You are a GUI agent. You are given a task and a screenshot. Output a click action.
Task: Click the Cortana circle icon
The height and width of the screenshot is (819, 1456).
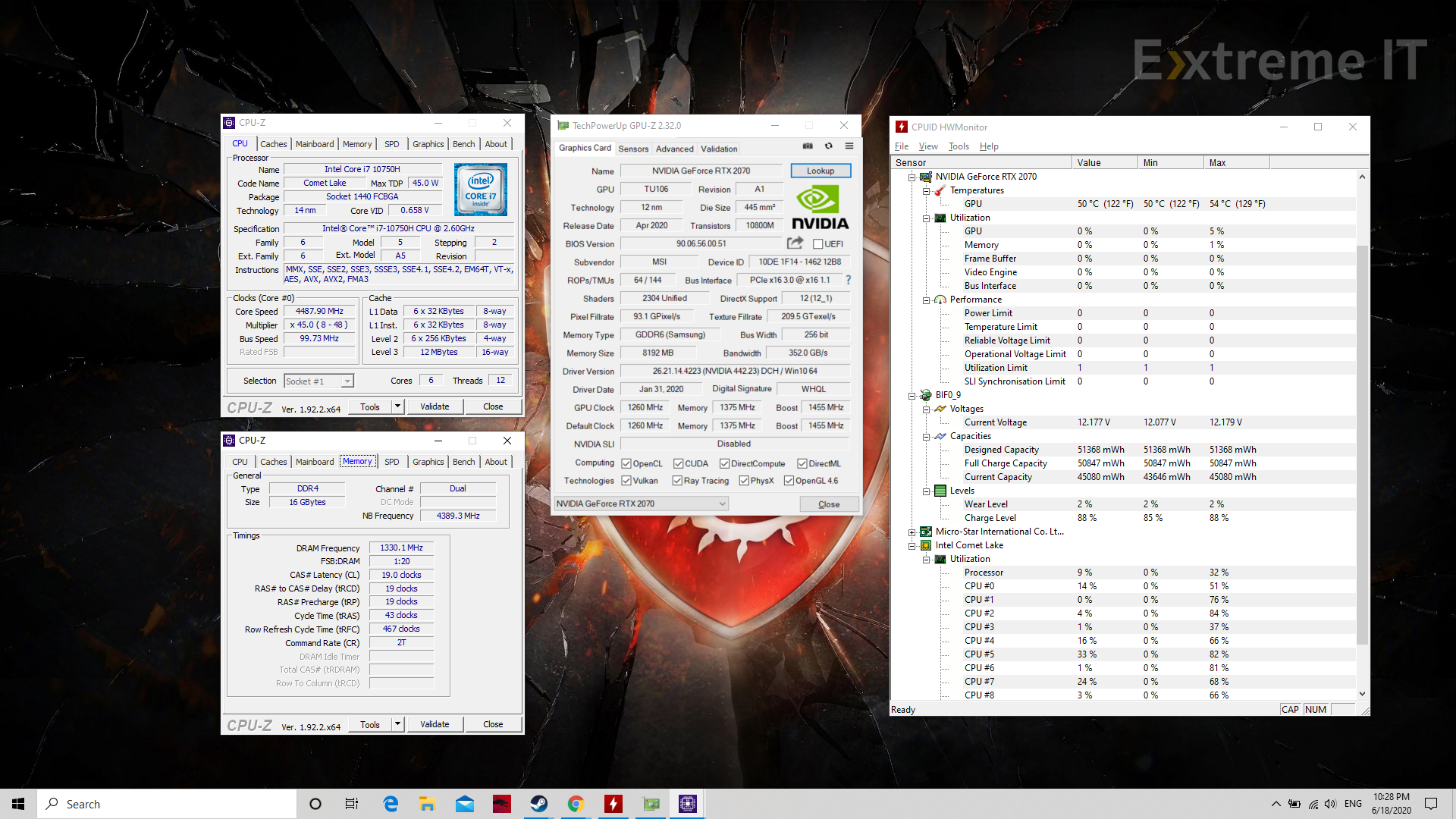click(x=315, y=804)
